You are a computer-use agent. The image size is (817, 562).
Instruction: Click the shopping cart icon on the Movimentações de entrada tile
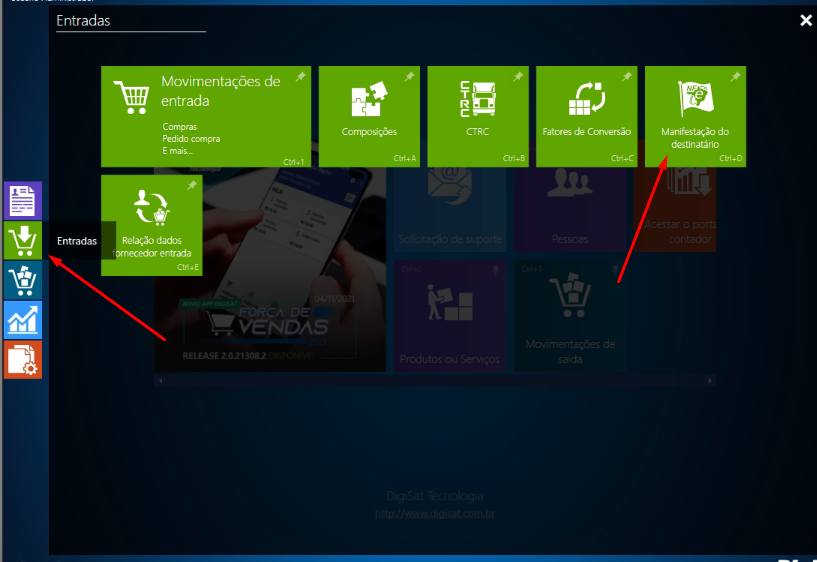click(132, 97)
